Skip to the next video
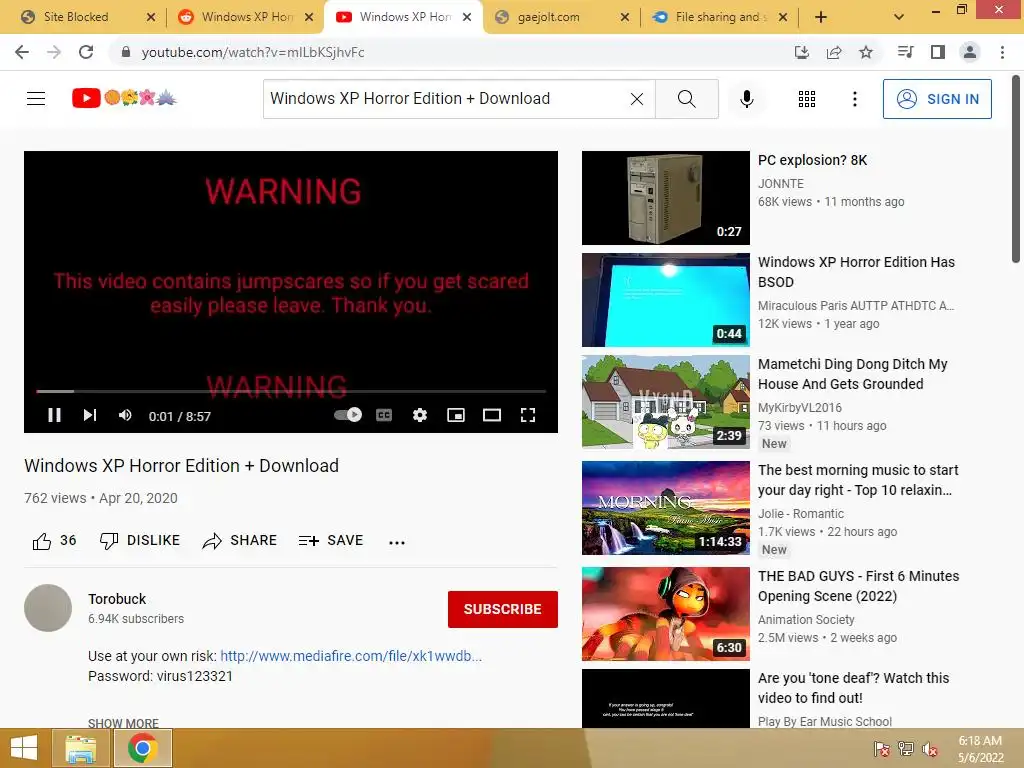This screenshot has width=1024, height=768. [x=89, y=415]
